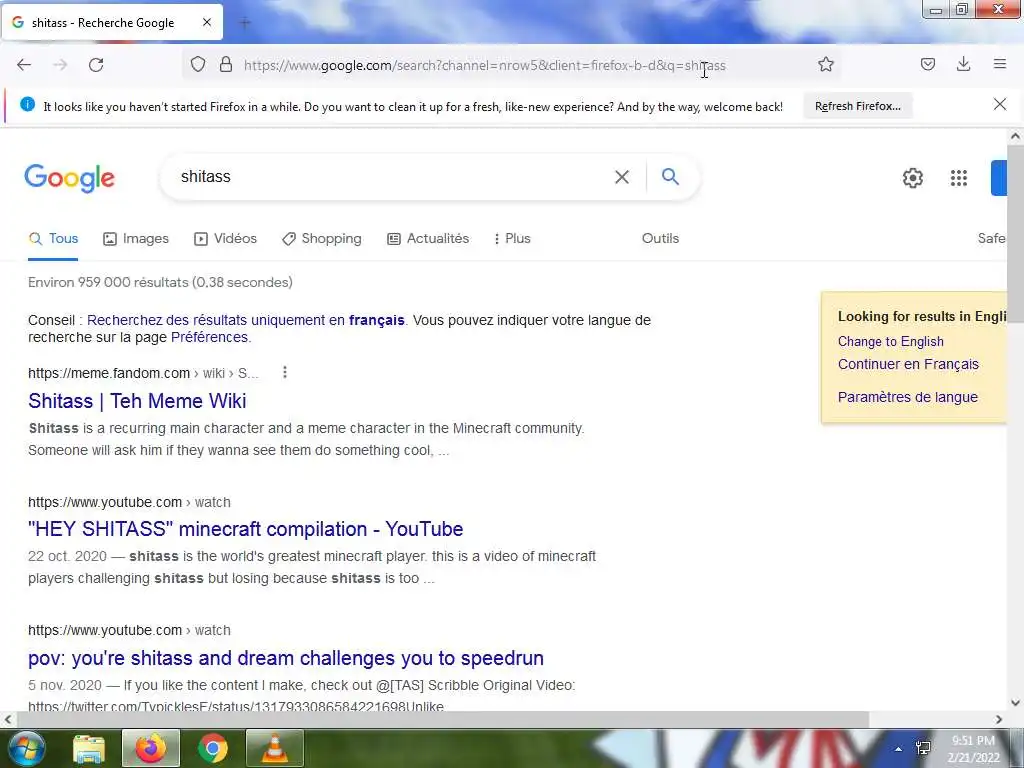Screen dimensions: 1024x768
Task: Open Paramètres de langue link
Action: click(907, 397)
